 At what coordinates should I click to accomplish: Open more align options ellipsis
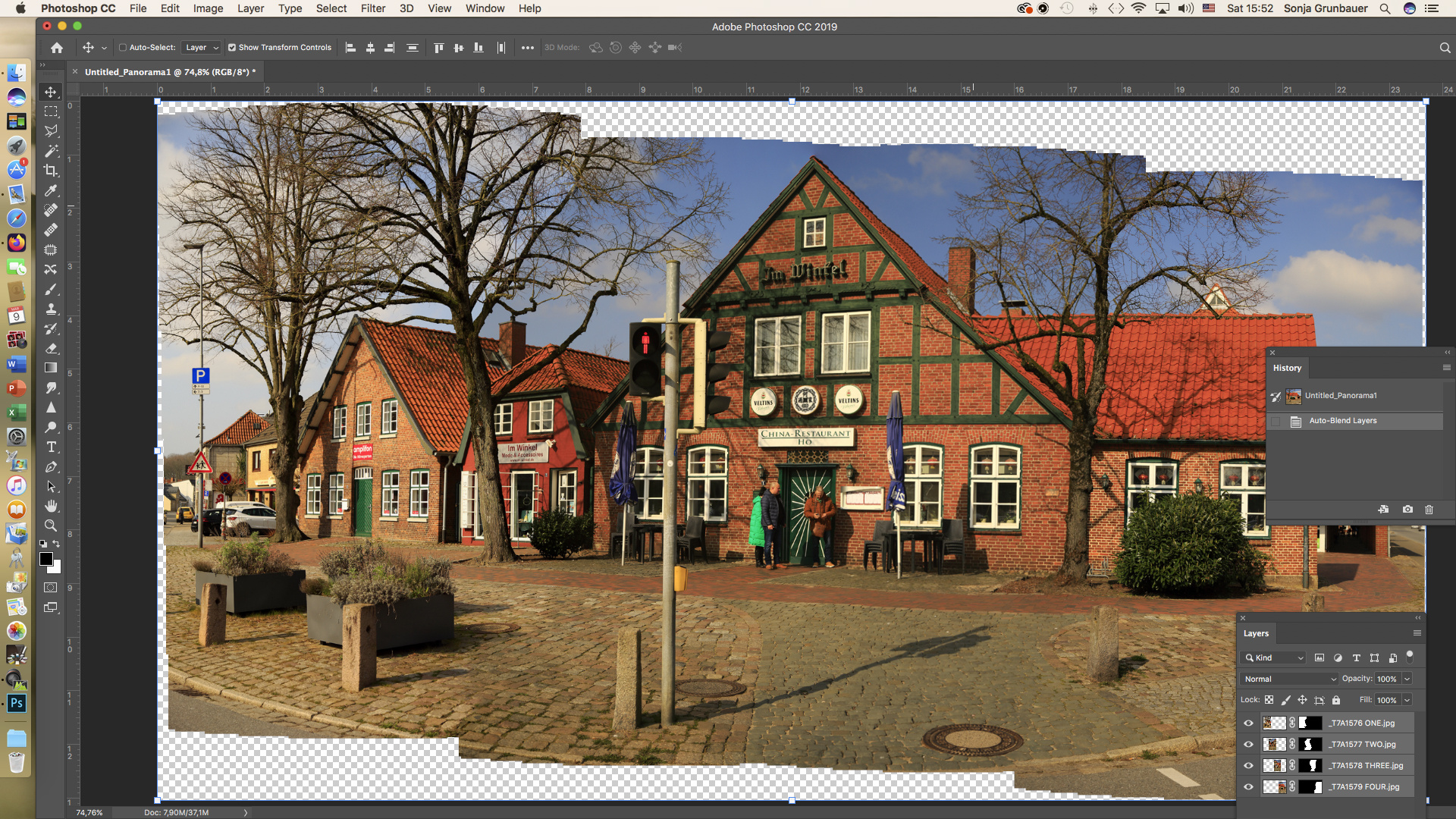click(528, 47)
